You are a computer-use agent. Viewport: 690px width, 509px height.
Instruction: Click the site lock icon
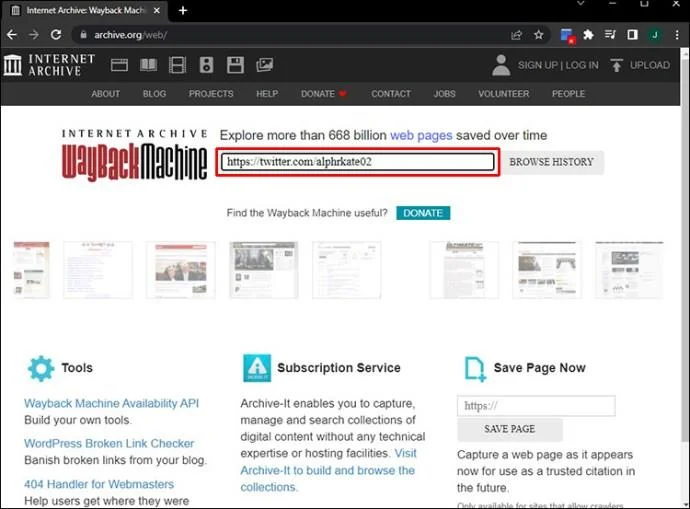(84, 34)
